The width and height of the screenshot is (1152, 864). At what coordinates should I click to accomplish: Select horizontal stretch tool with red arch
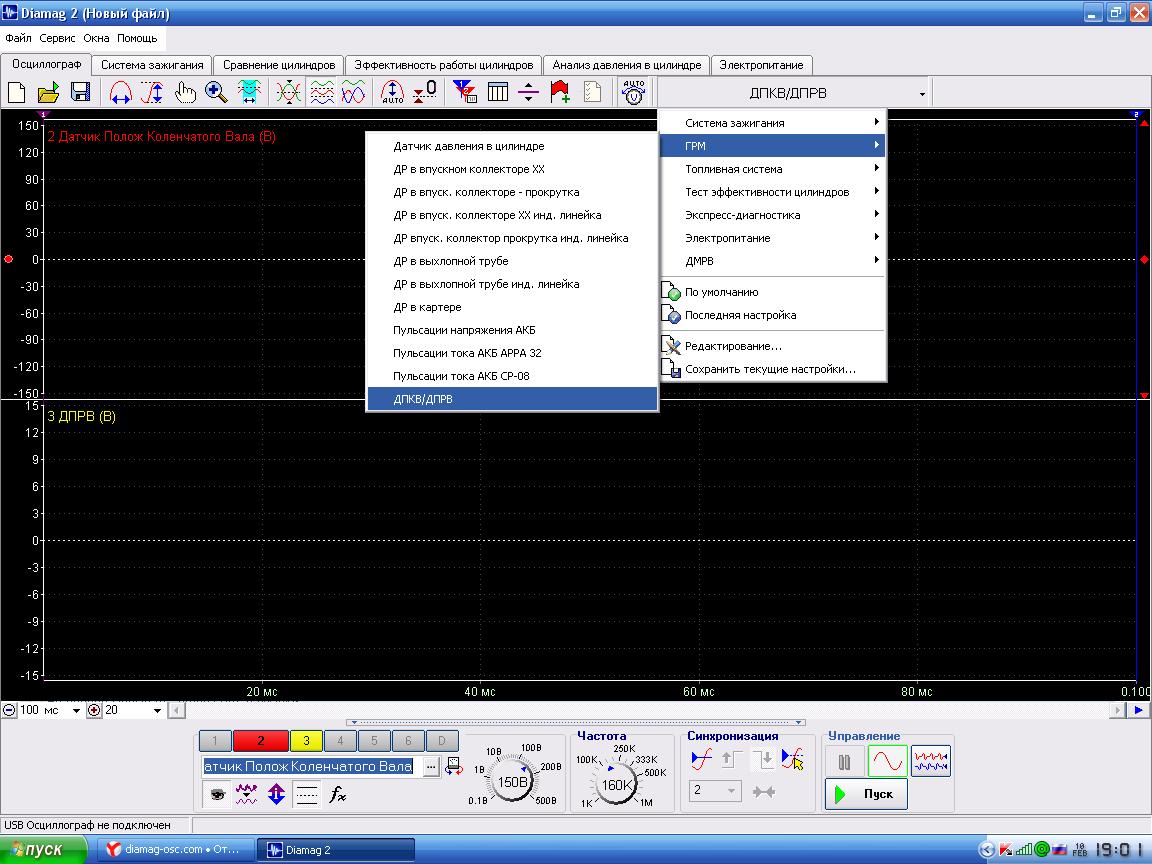(x=120, y=93)
